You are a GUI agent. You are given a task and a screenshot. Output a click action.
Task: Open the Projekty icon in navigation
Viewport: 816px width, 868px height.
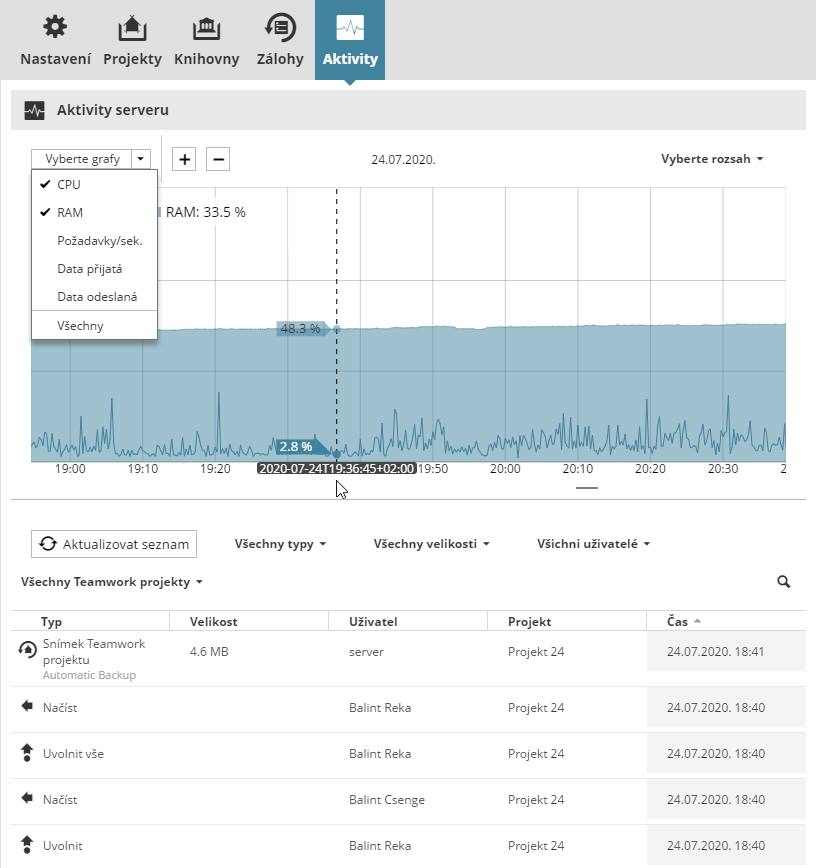point(132,27)
